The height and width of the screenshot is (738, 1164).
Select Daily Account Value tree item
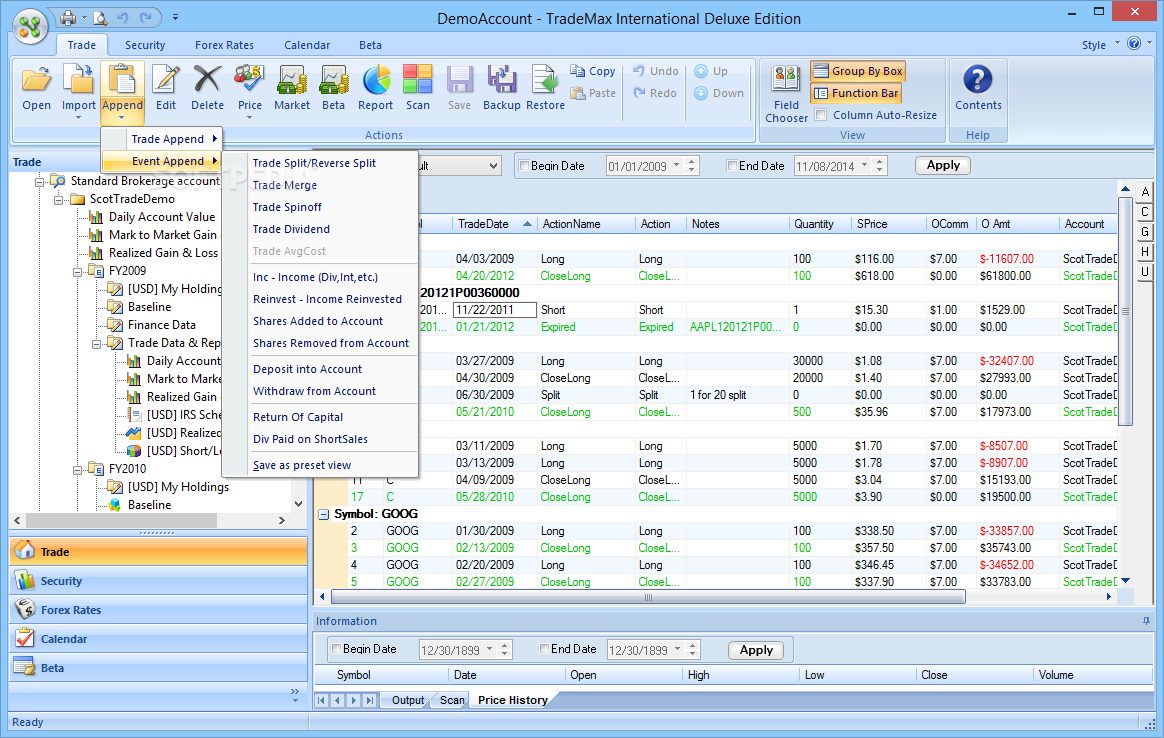click(x=162, y=217)
